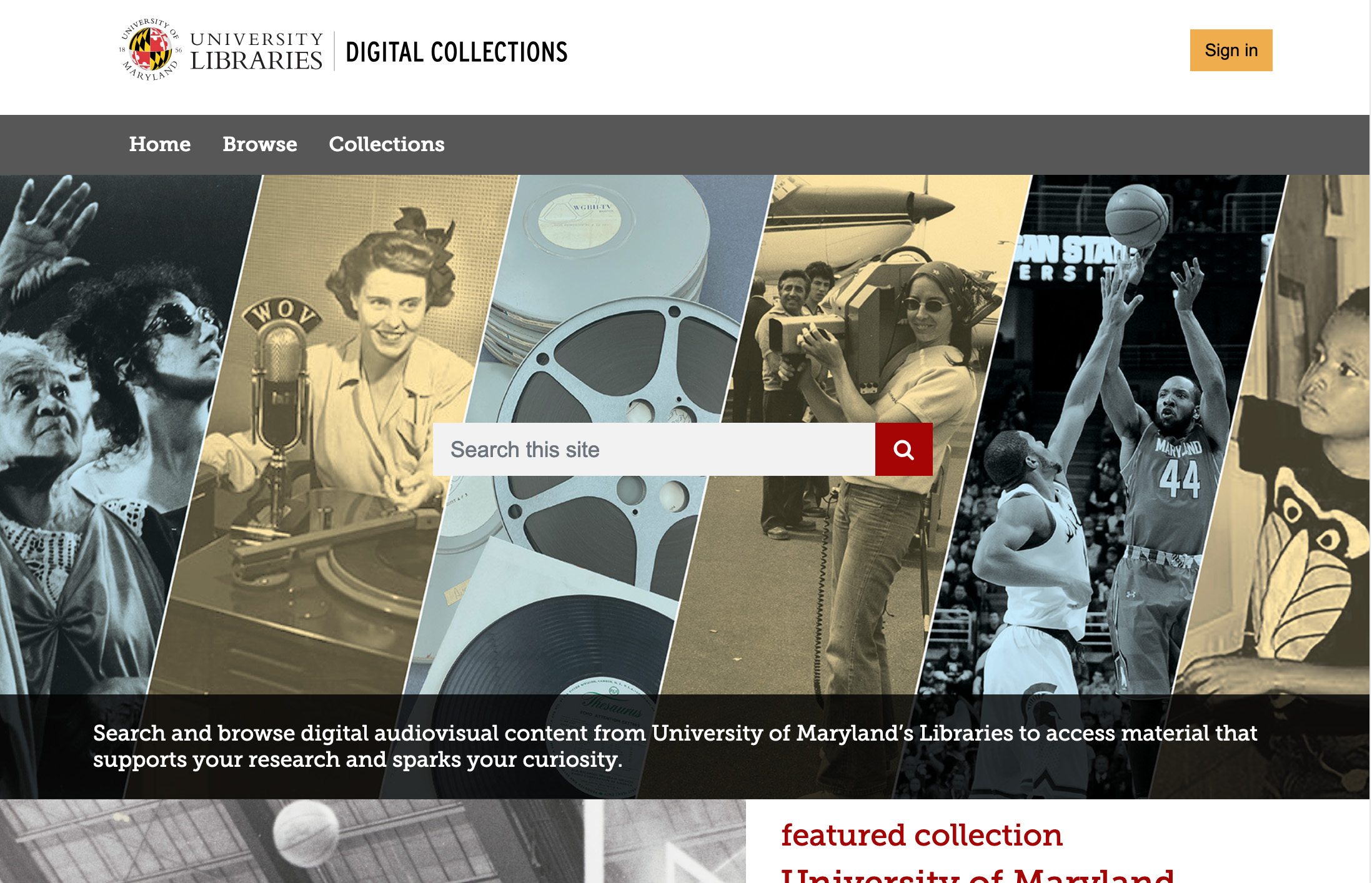Viewport: 1372px width, 883px height.
Task: Click the Digital Collections title link
Action: coord(457,52)
